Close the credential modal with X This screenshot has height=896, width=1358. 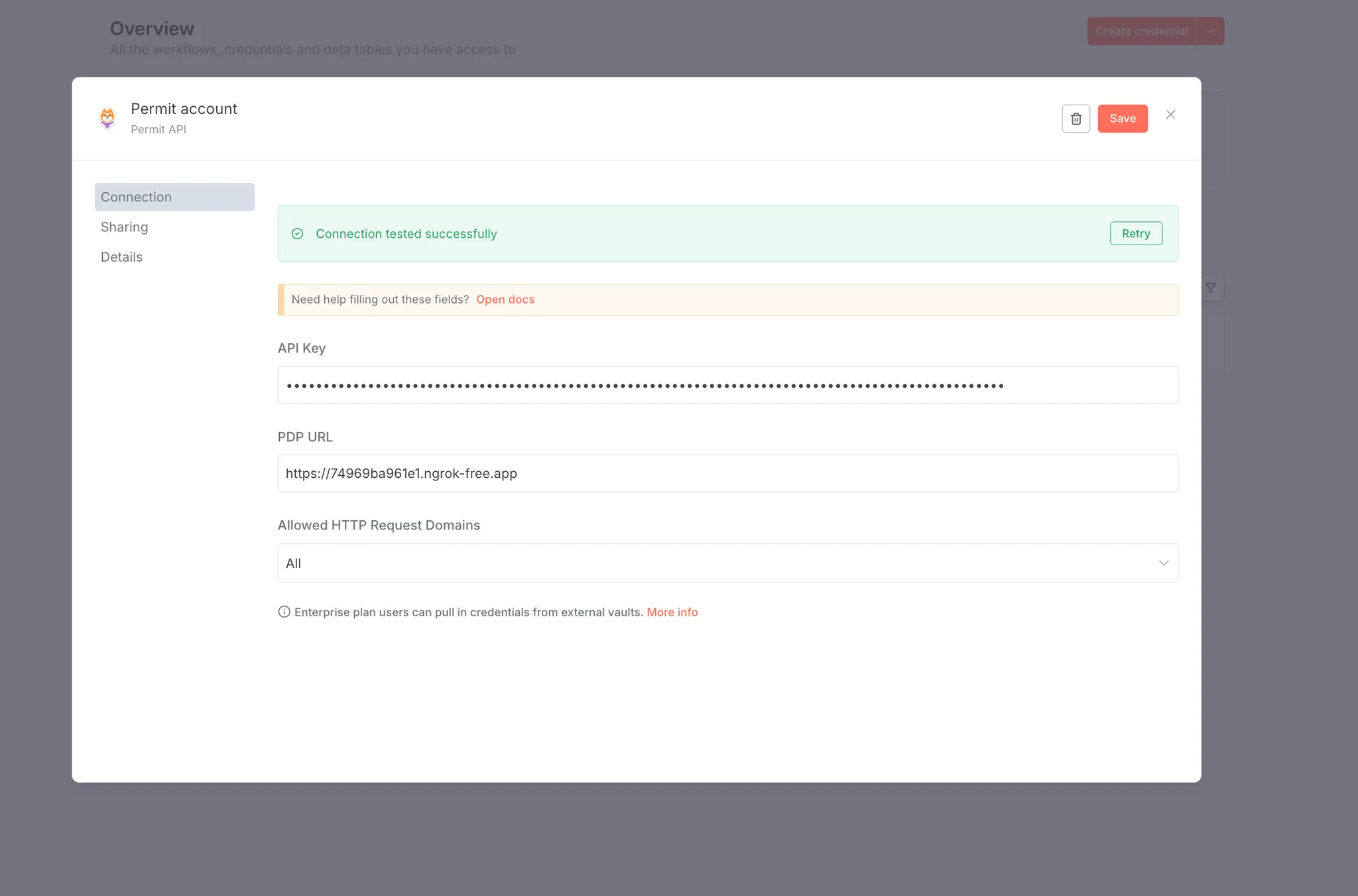click(1170, 115)
